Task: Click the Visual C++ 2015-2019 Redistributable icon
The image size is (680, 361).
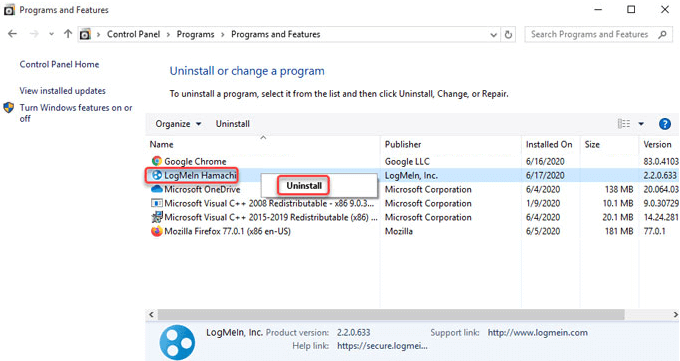Action: [157, 217]
